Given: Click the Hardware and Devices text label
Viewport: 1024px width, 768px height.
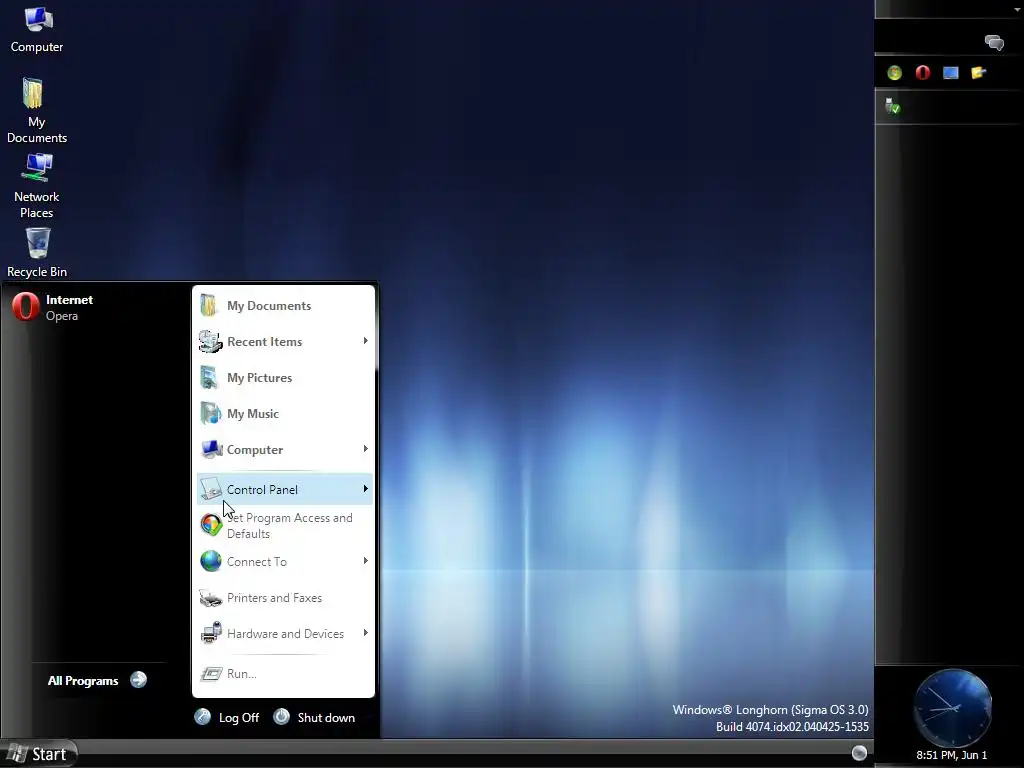Looking at the screenshot, I should (285, 633).
